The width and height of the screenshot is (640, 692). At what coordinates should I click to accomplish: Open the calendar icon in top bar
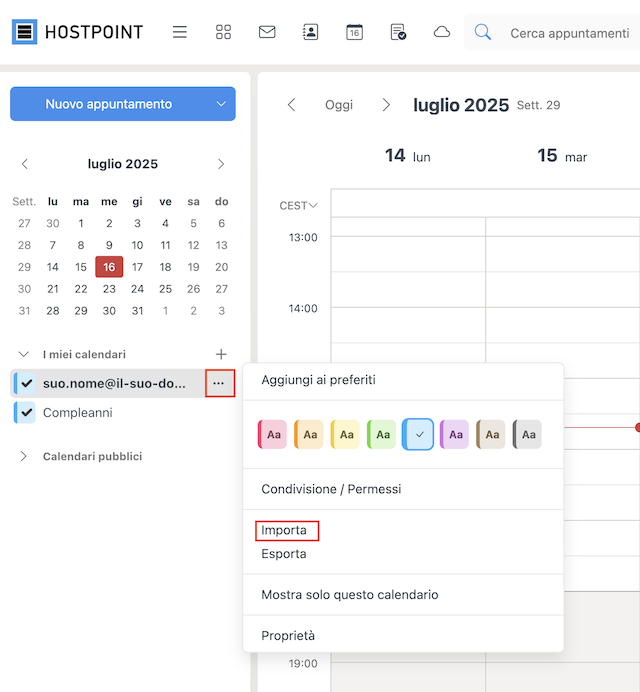[354, 32]
